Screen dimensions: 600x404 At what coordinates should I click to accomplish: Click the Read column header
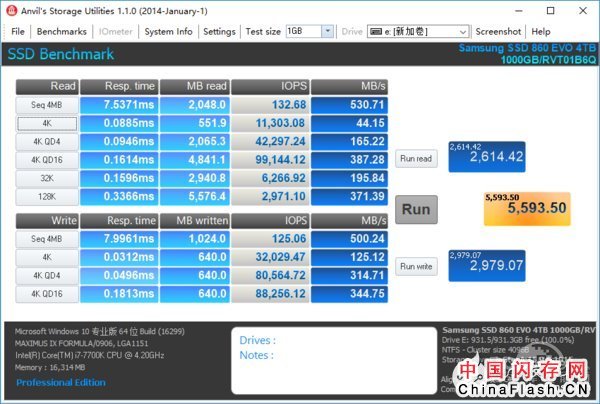click(47, 86)
